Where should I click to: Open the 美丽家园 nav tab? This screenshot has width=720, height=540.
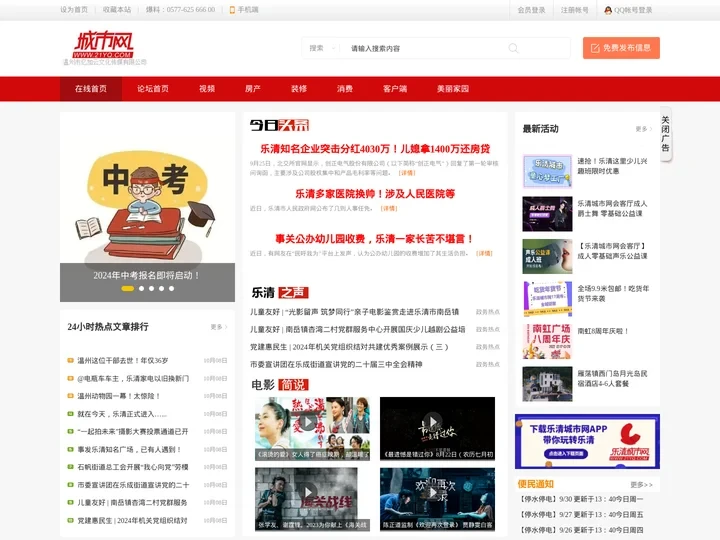[453, 89]
